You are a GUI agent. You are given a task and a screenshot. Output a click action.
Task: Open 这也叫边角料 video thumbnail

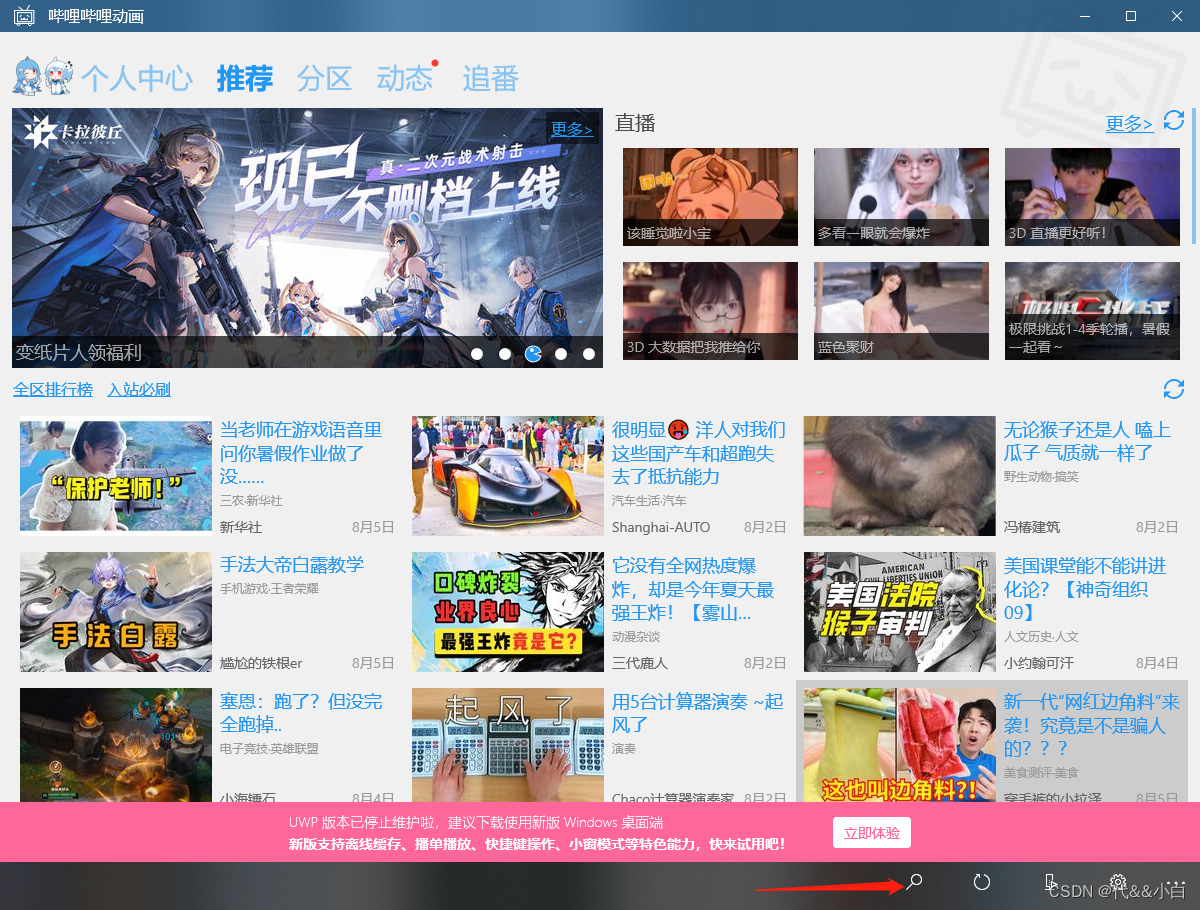click(900, 745)
